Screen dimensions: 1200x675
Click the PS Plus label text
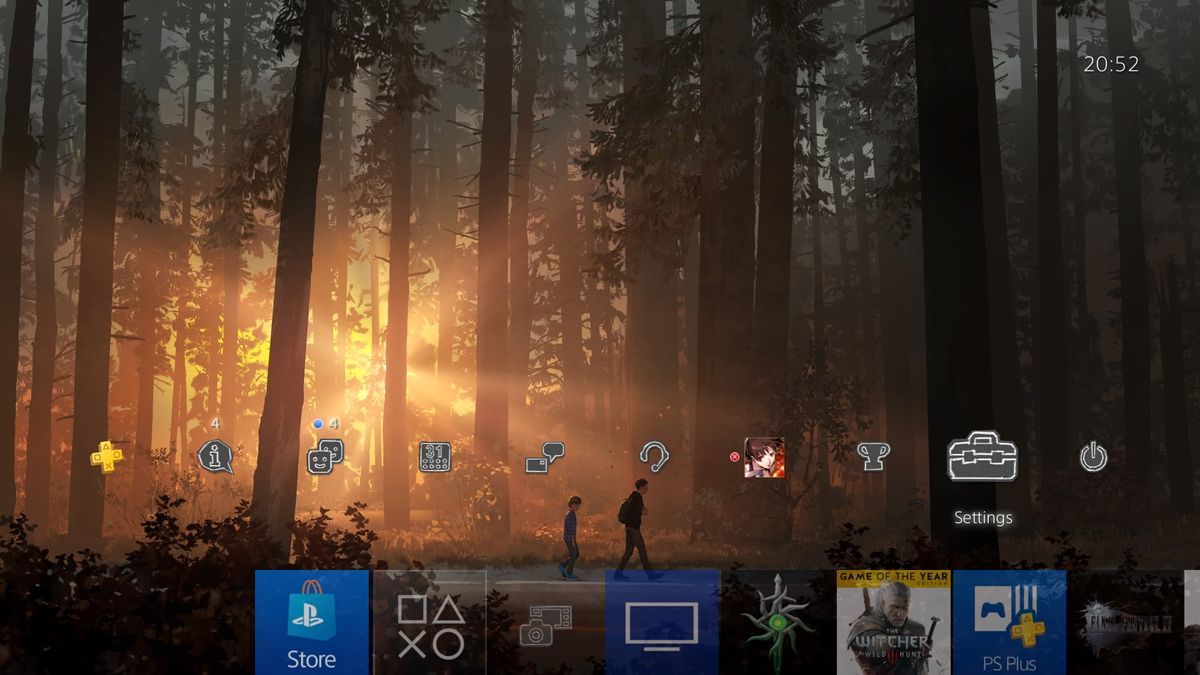pos(1009,664)
